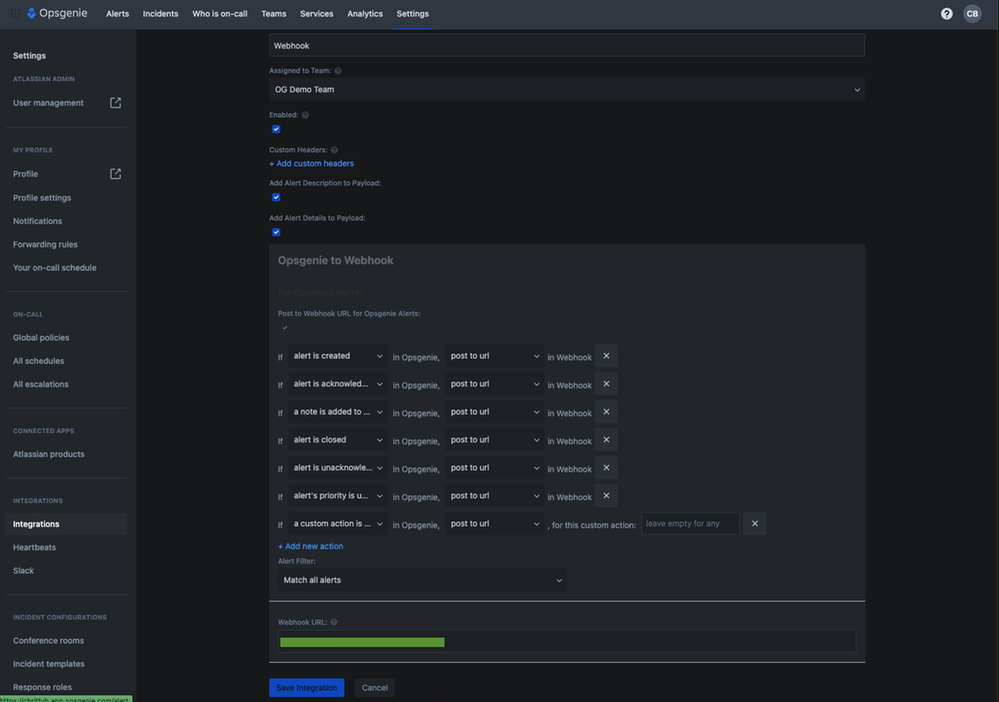999x702 pixels.
Task: Open the 'alert is unacknowledged' condition dropdown
Action: coord(338,468)
